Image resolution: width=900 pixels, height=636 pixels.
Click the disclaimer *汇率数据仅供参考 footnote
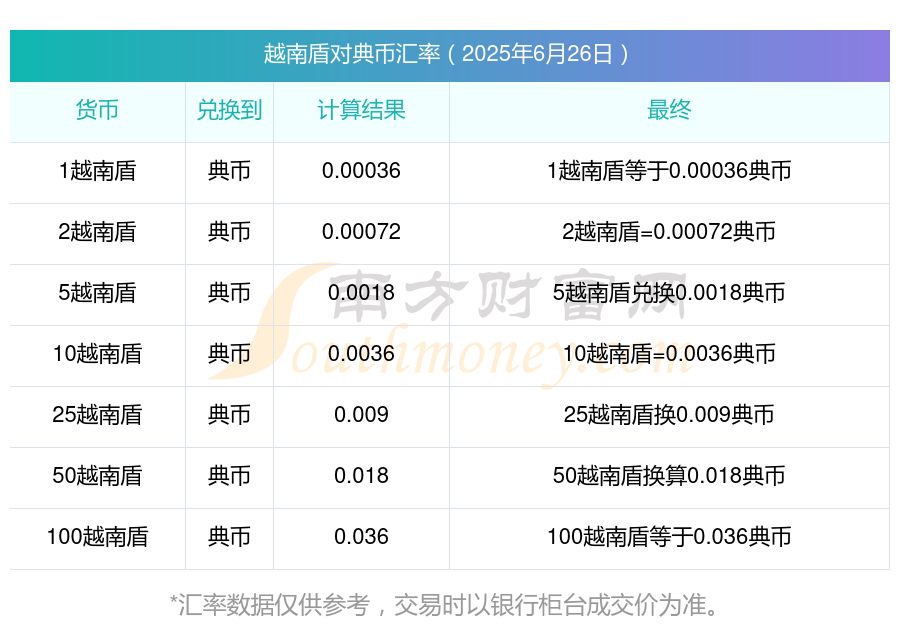445,605
